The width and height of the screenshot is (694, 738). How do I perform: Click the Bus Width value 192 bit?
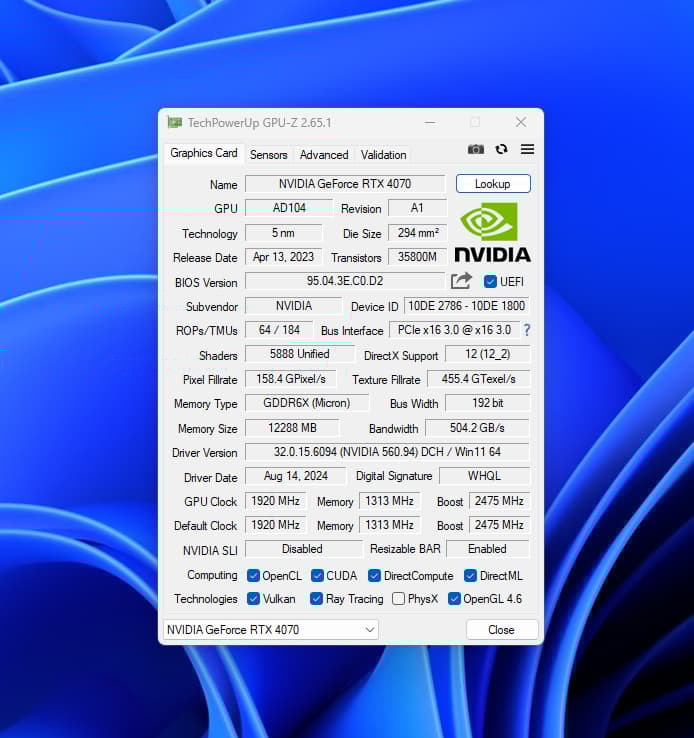487,403
